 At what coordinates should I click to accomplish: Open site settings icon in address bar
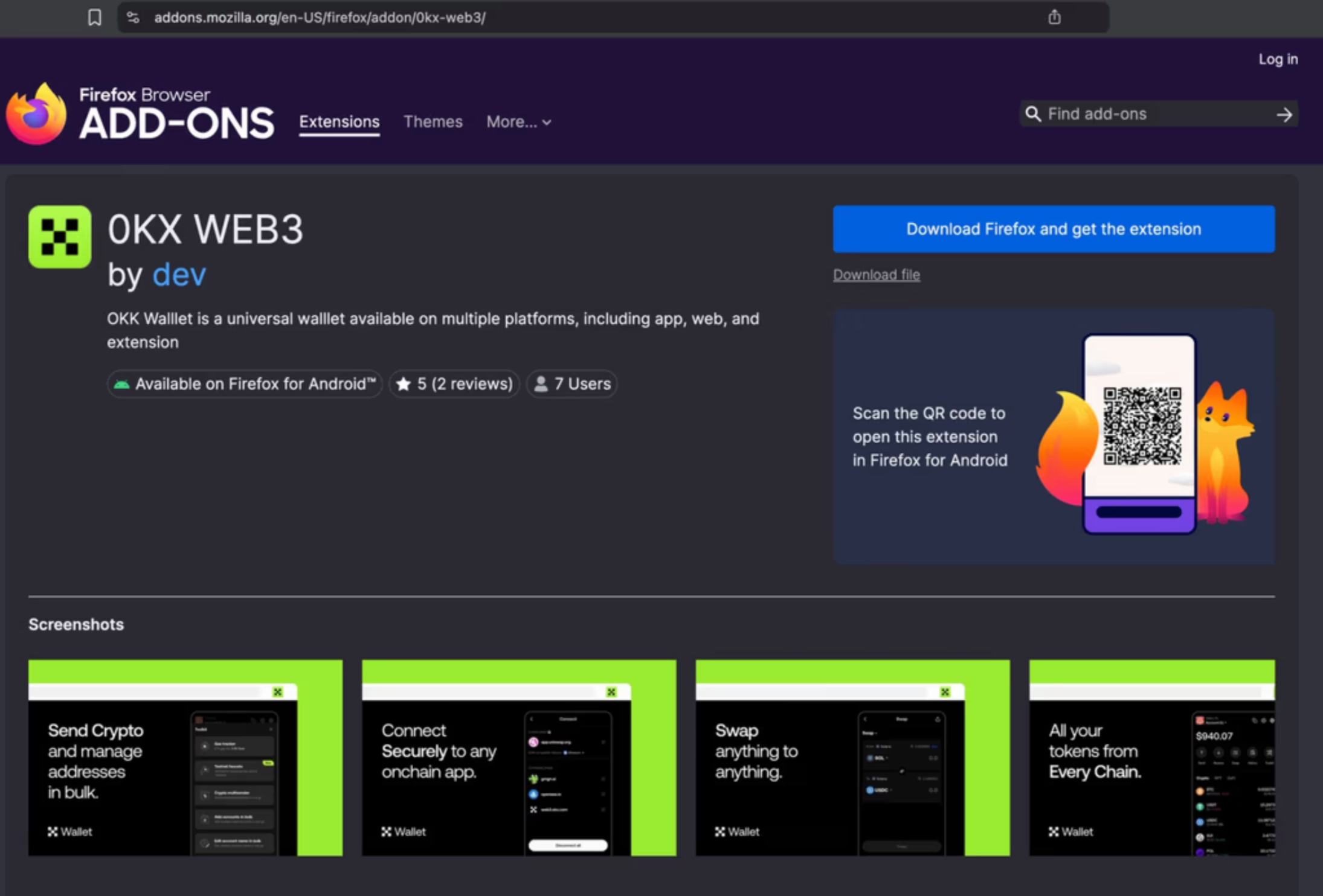tap(133, 18)
